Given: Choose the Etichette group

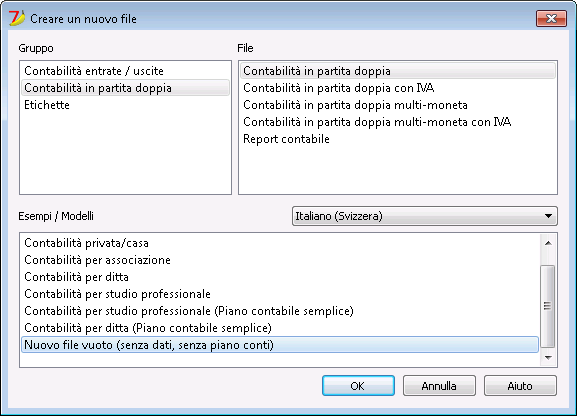Looking at the screenshot, I should coord(125,105).
